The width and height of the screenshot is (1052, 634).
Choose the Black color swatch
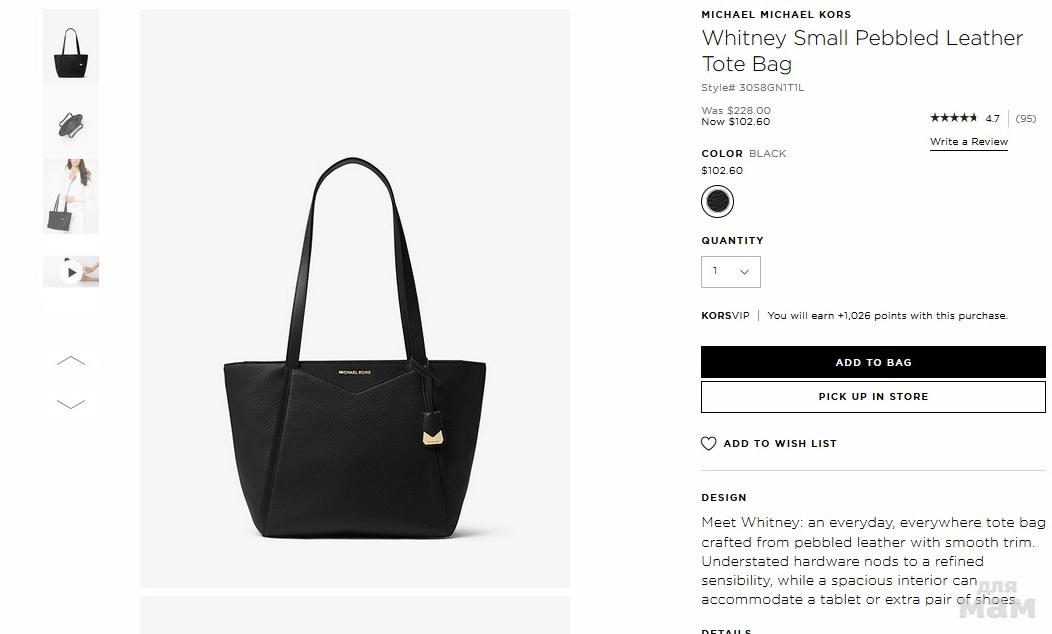(717, 201)
